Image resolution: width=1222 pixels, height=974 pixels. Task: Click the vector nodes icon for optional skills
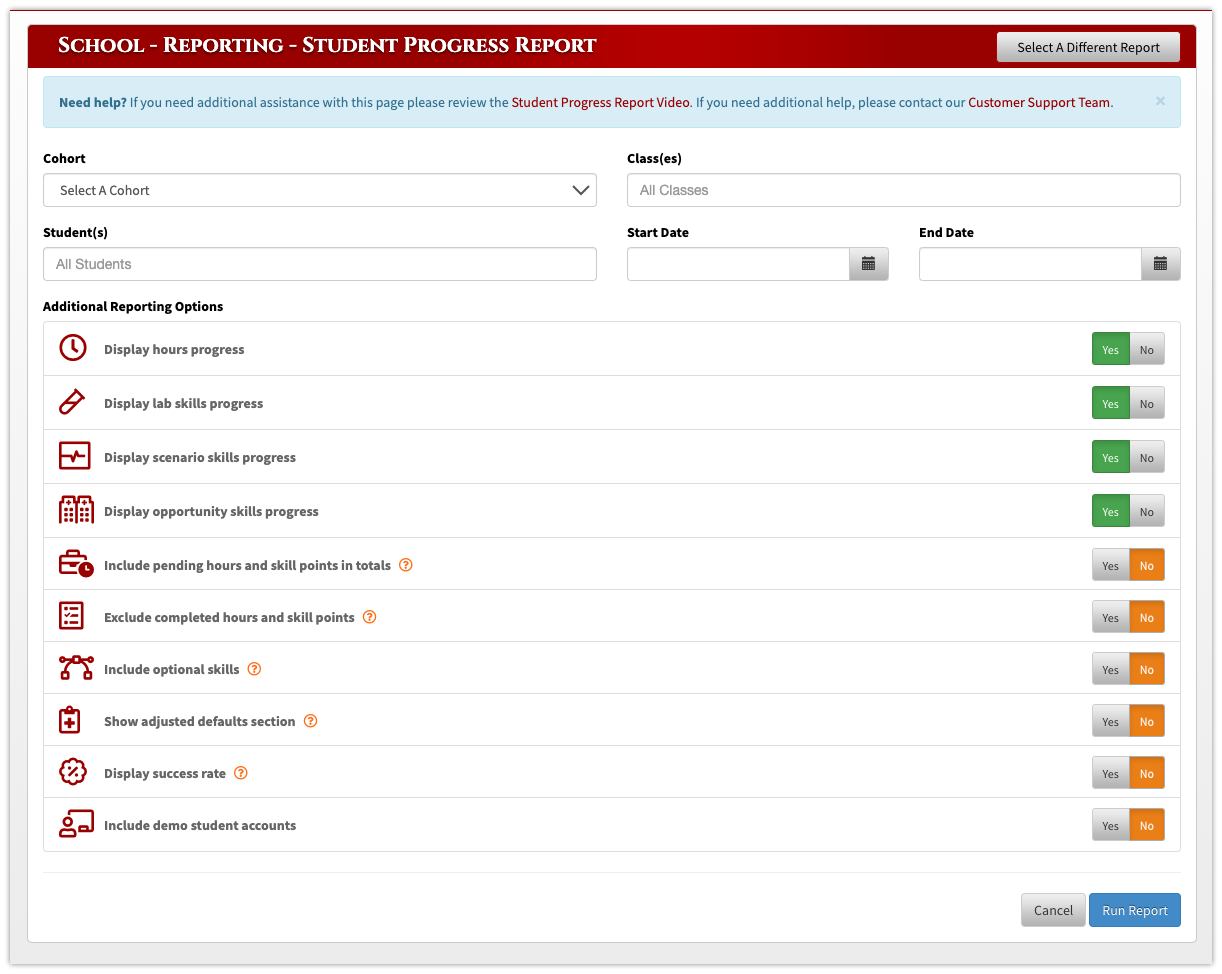pyautogui.click(x=76, y=668)
